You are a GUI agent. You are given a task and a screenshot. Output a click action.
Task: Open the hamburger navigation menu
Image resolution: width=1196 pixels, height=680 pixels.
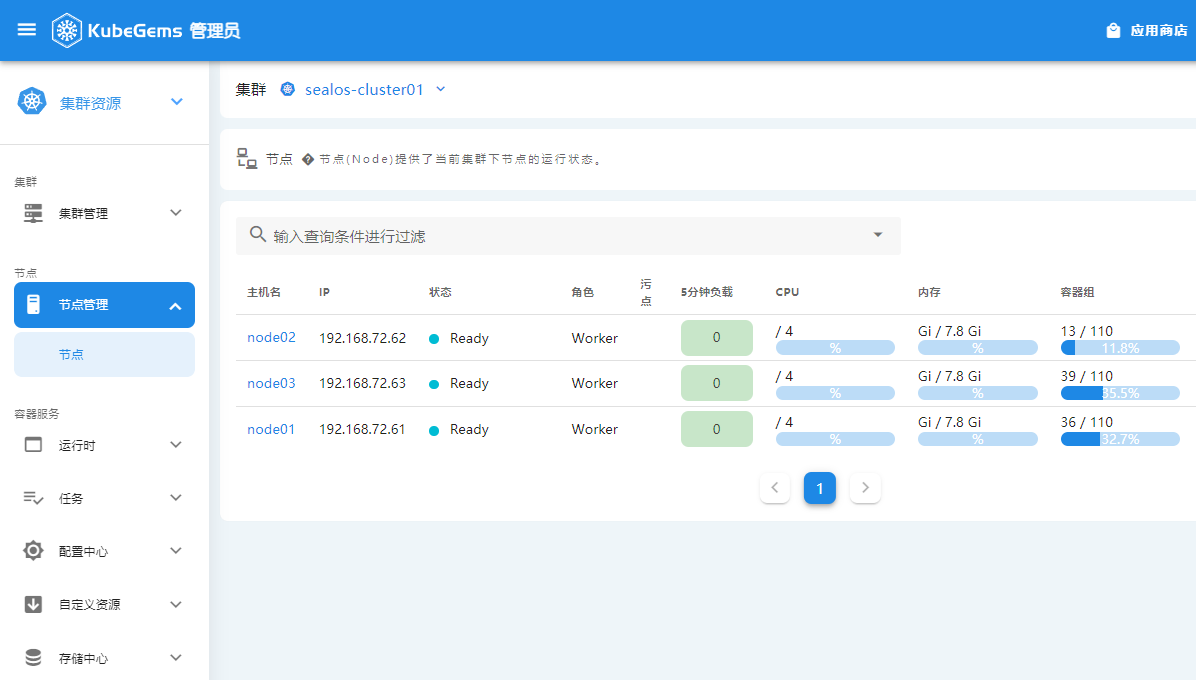tap(27, 30)
